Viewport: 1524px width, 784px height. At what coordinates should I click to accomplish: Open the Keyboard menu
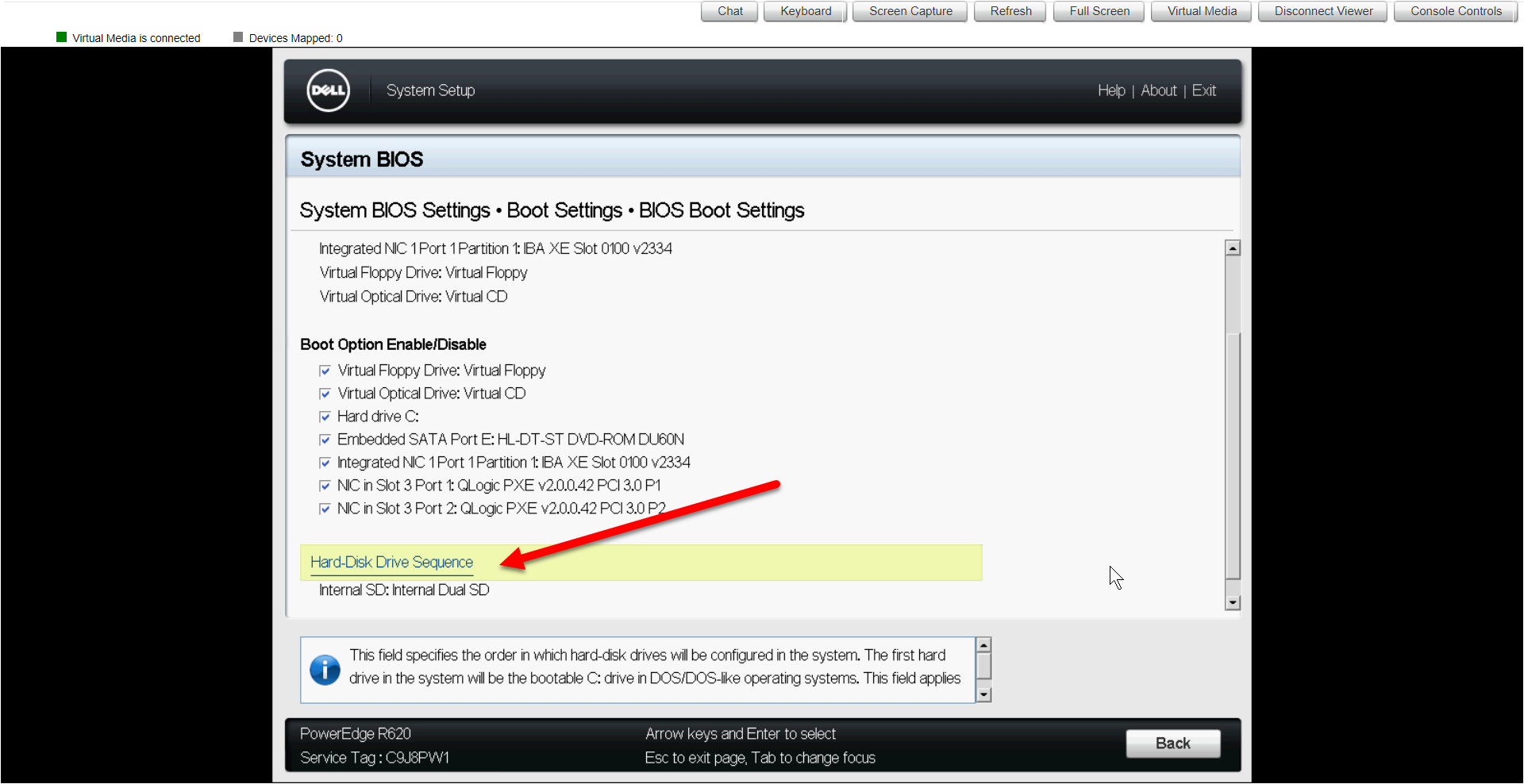[805, 11]
